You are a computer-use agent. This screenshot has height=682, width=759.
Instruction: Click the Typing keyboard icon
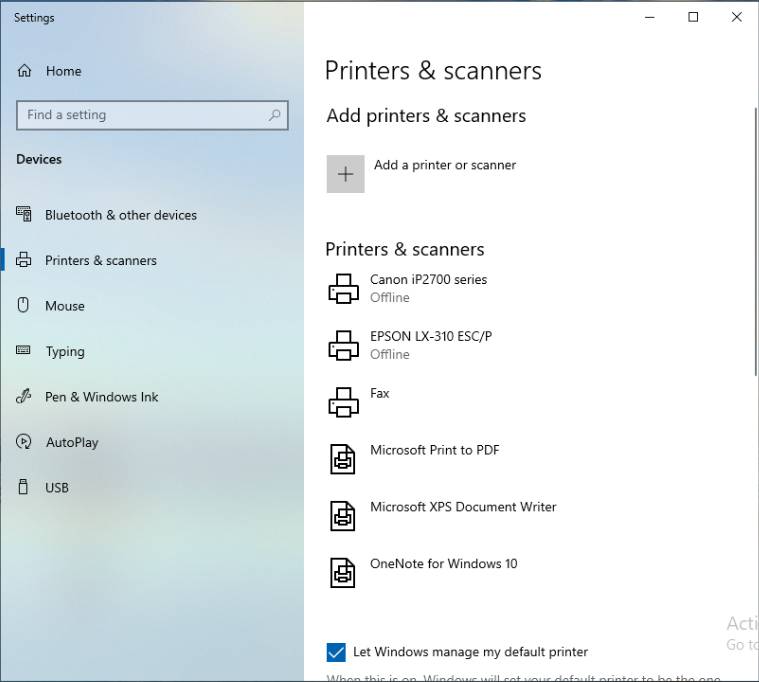point(23,350)
